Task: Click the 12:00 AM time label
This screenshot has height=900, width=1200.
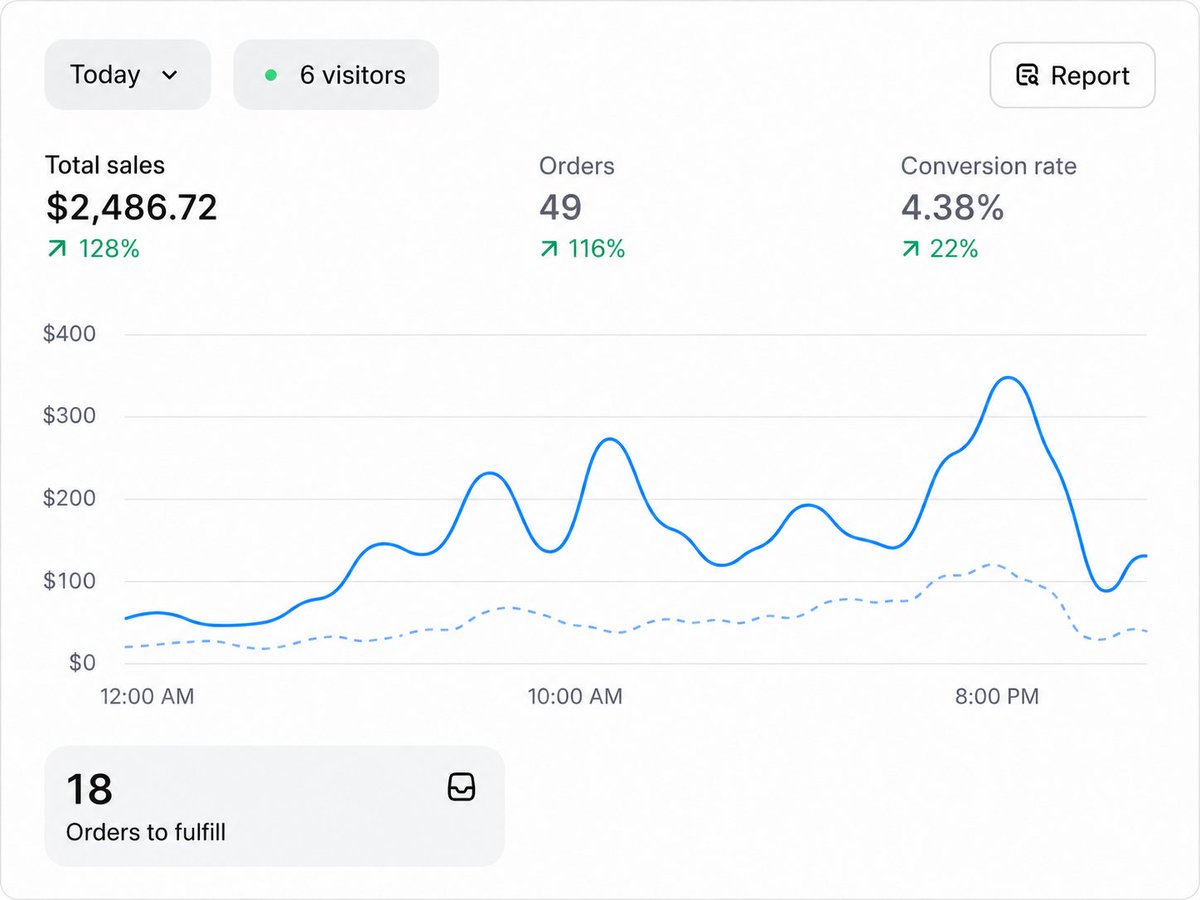Action: [x=148, y=696]
